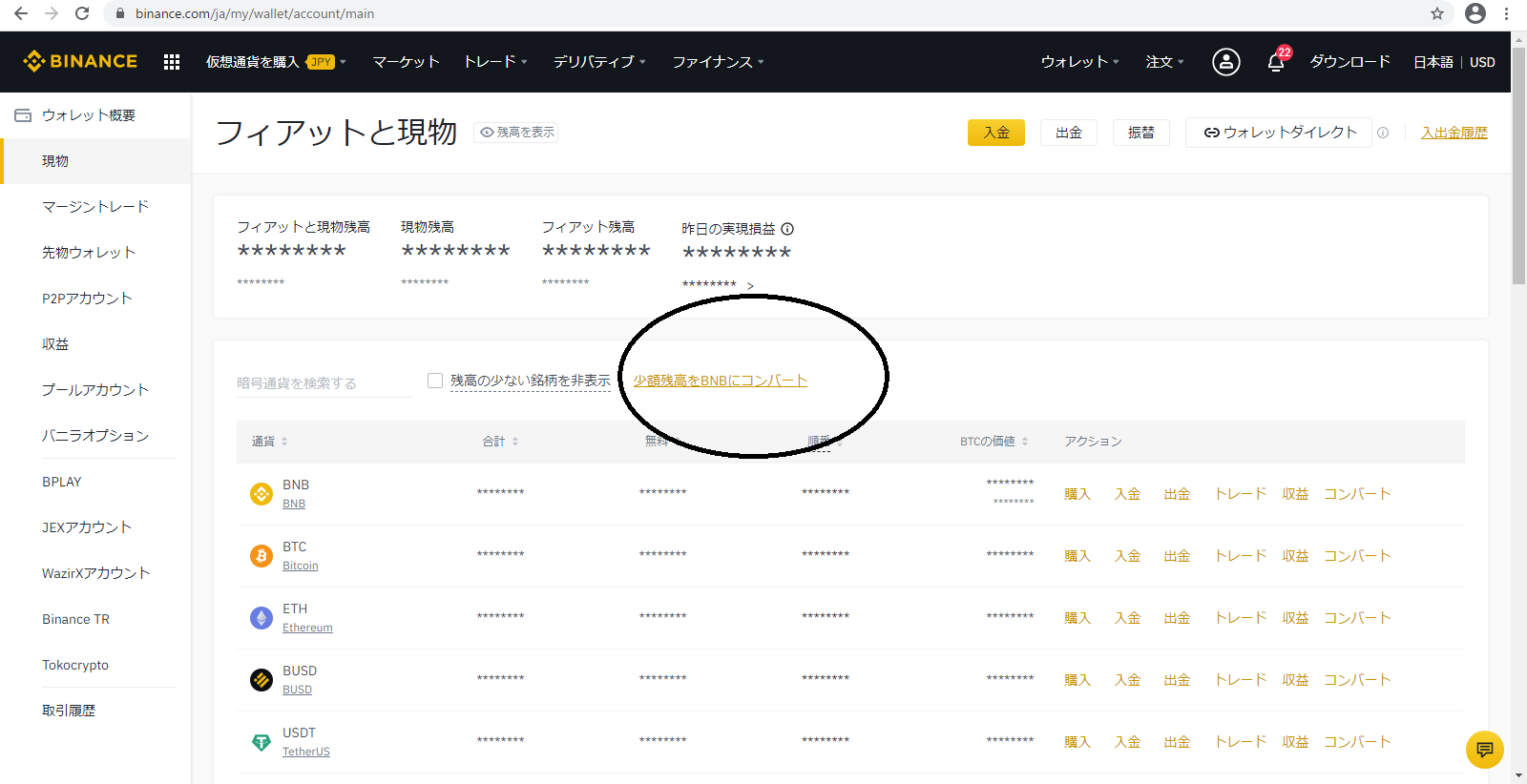Viewport: 1527px width, 784px height.
Task: Click the yellow 入金 button
Action: pyautogui.click(x=995, y=133)
